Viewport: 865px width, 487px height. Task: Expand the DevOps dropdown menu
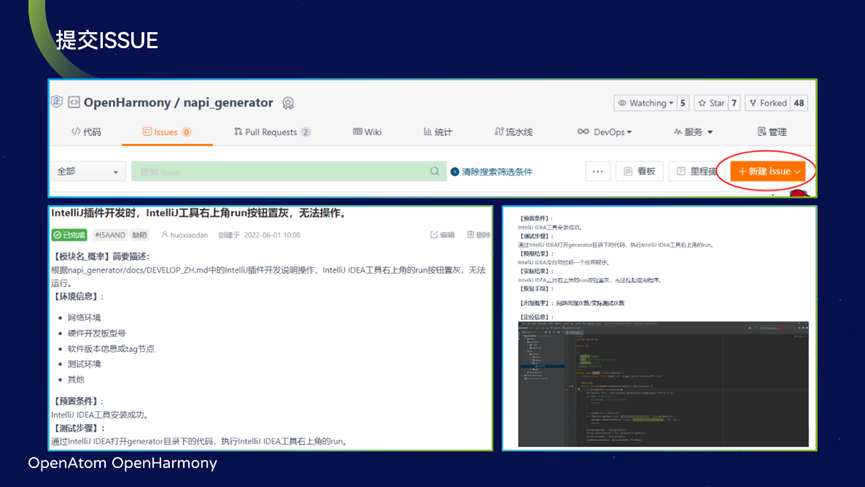click(x=605, y=132)
